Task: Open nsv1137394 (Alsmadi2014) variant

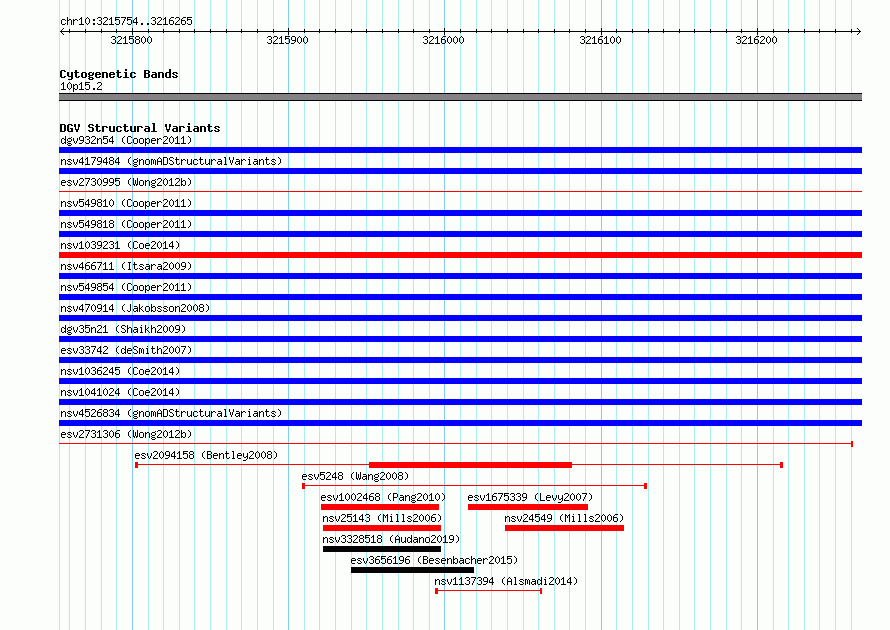Action: coord(506,581)
